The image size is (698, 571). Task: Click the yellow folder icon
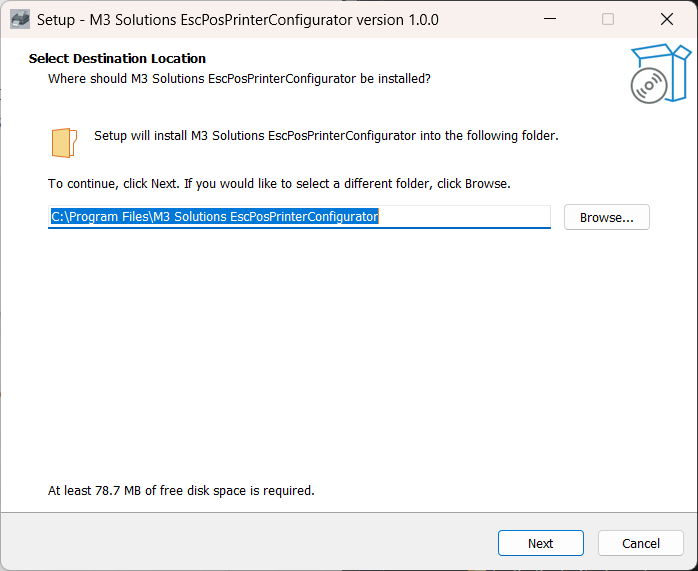click(x=64, y=143)
